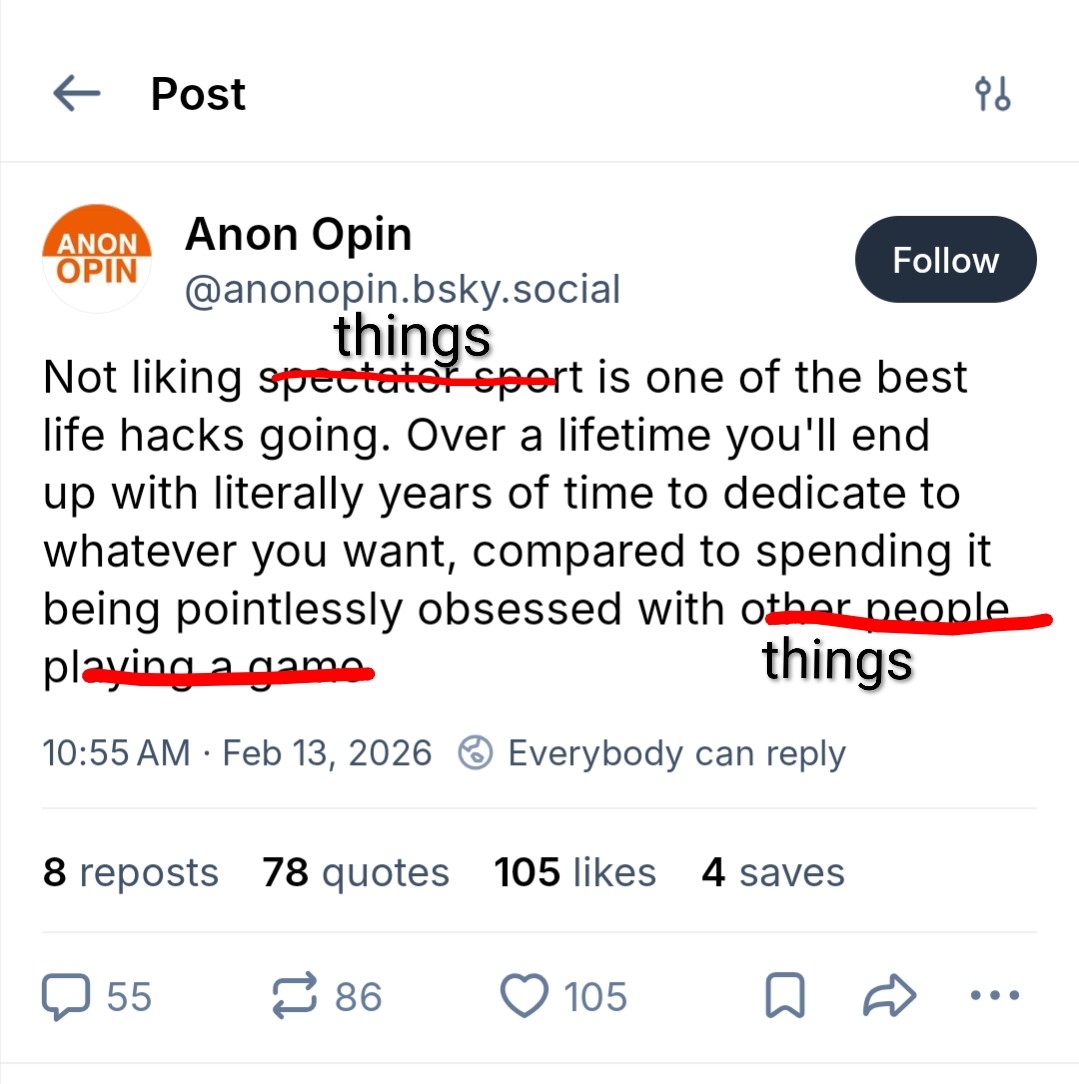Follow Anon Opin account

[945, 260]
